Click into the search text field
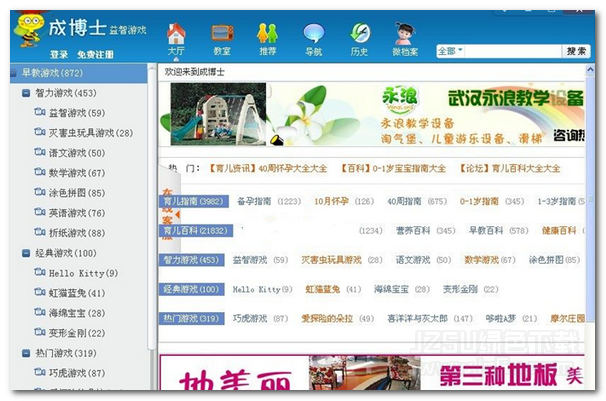This screenshot has width=606, height=401. (x=513, y=51)
